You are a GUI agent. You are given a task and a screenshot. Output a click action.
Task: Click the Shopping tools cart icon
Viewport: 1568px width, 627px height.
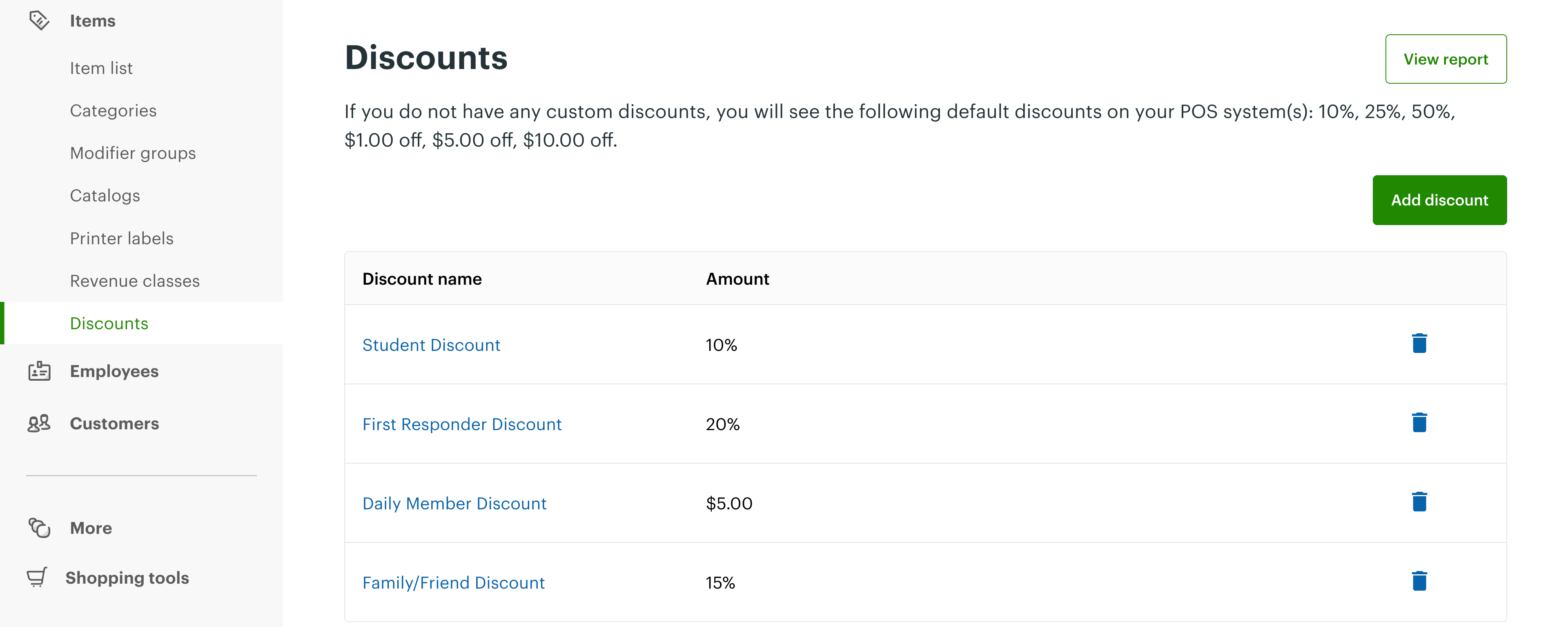tap(37, 577)
